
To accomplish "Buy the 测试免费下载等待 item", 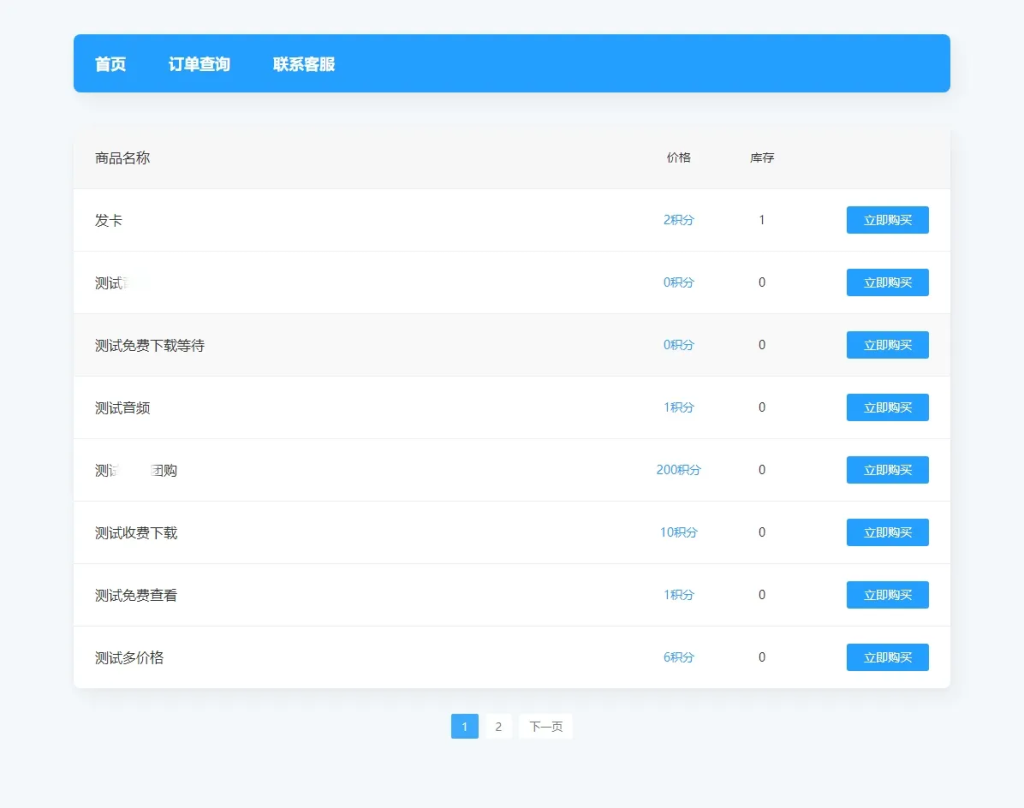I will click(x=887, y=345).
